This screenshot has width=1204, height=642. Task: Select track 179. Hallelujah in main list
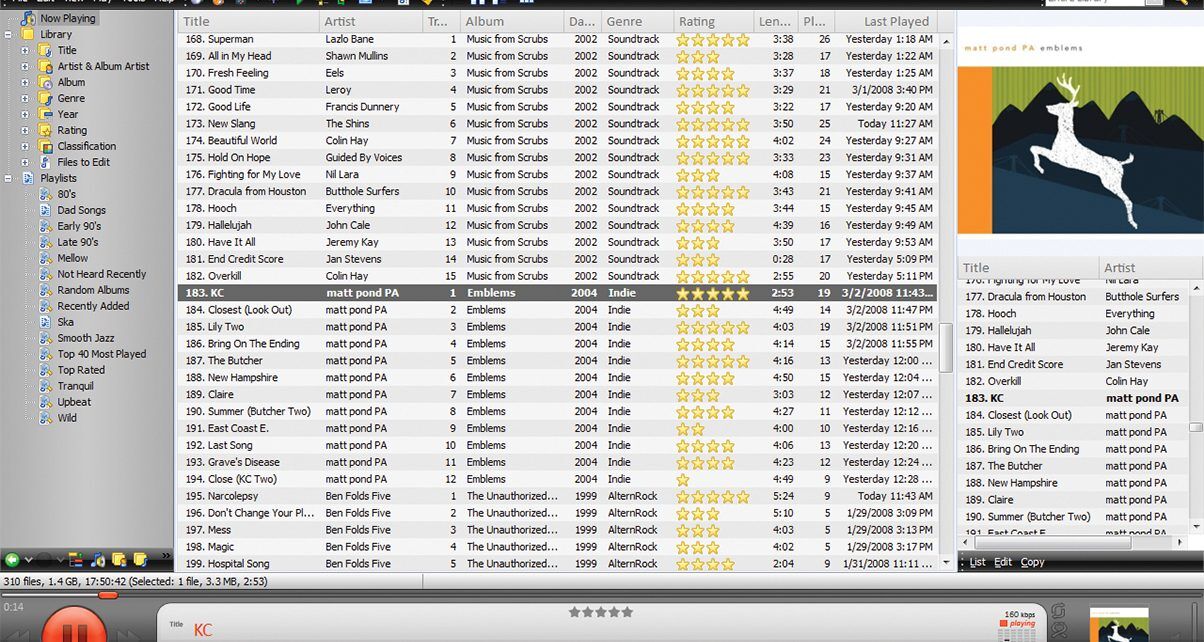point(557,225)
